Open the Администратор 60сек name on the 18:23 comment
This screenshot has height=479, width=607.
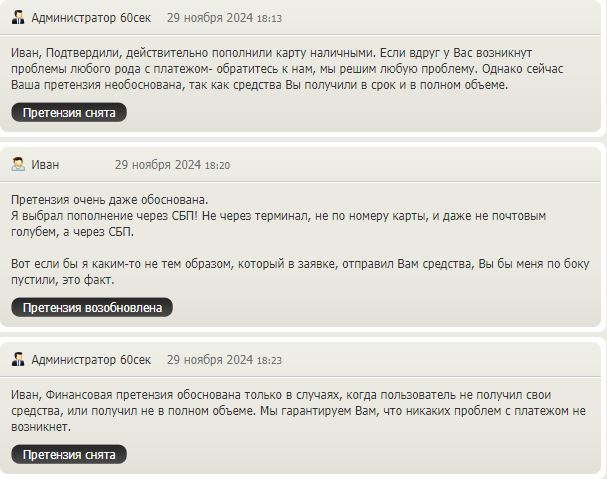91,360
